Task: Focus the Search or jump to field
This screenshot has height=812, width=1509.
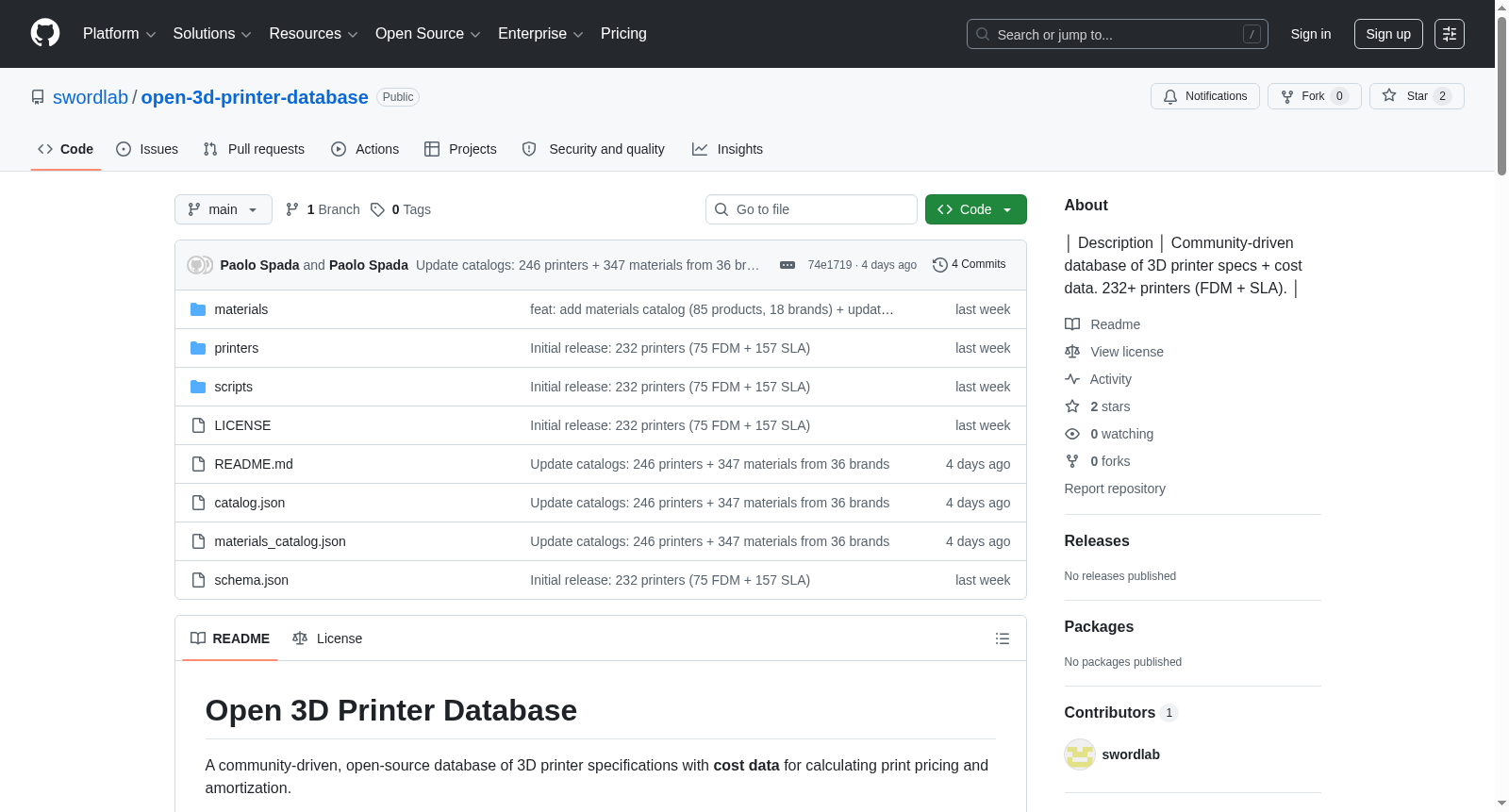Action: click(x=1118, y=34)
